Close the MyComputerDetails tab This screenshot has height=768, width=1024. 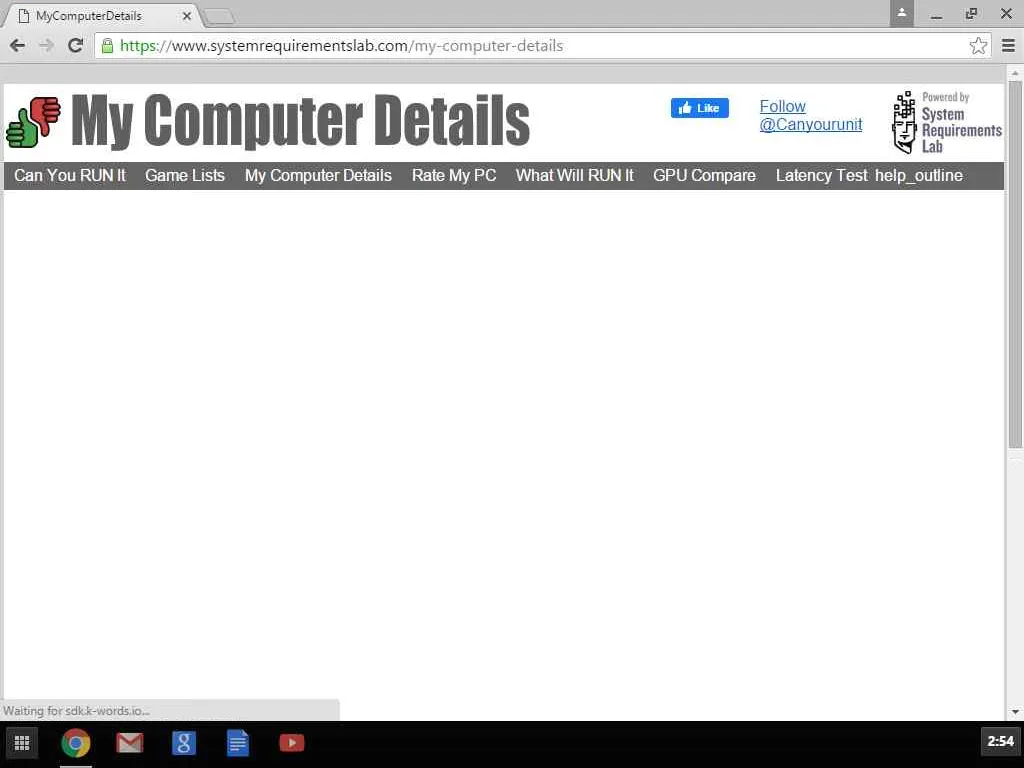(x=187, y=16)
